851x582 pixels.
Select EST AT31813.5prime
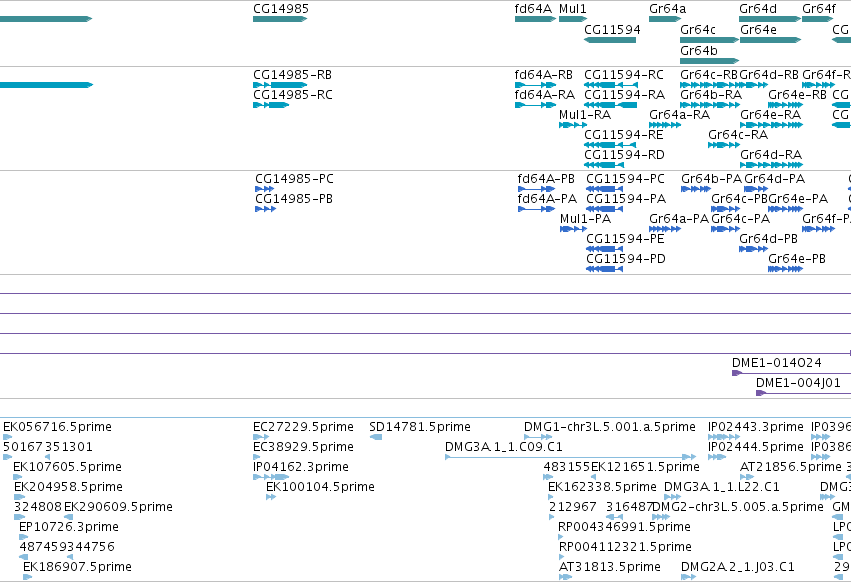point(566,577)
